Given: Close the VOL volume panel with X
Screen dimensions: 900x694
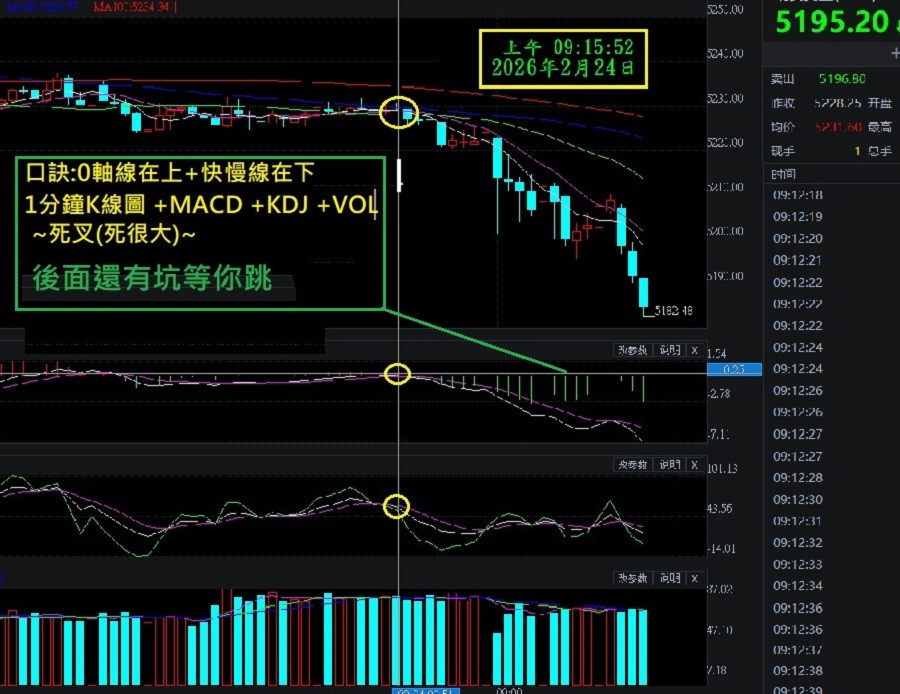Looking at the screenshot, I should (x=695, y=578).
